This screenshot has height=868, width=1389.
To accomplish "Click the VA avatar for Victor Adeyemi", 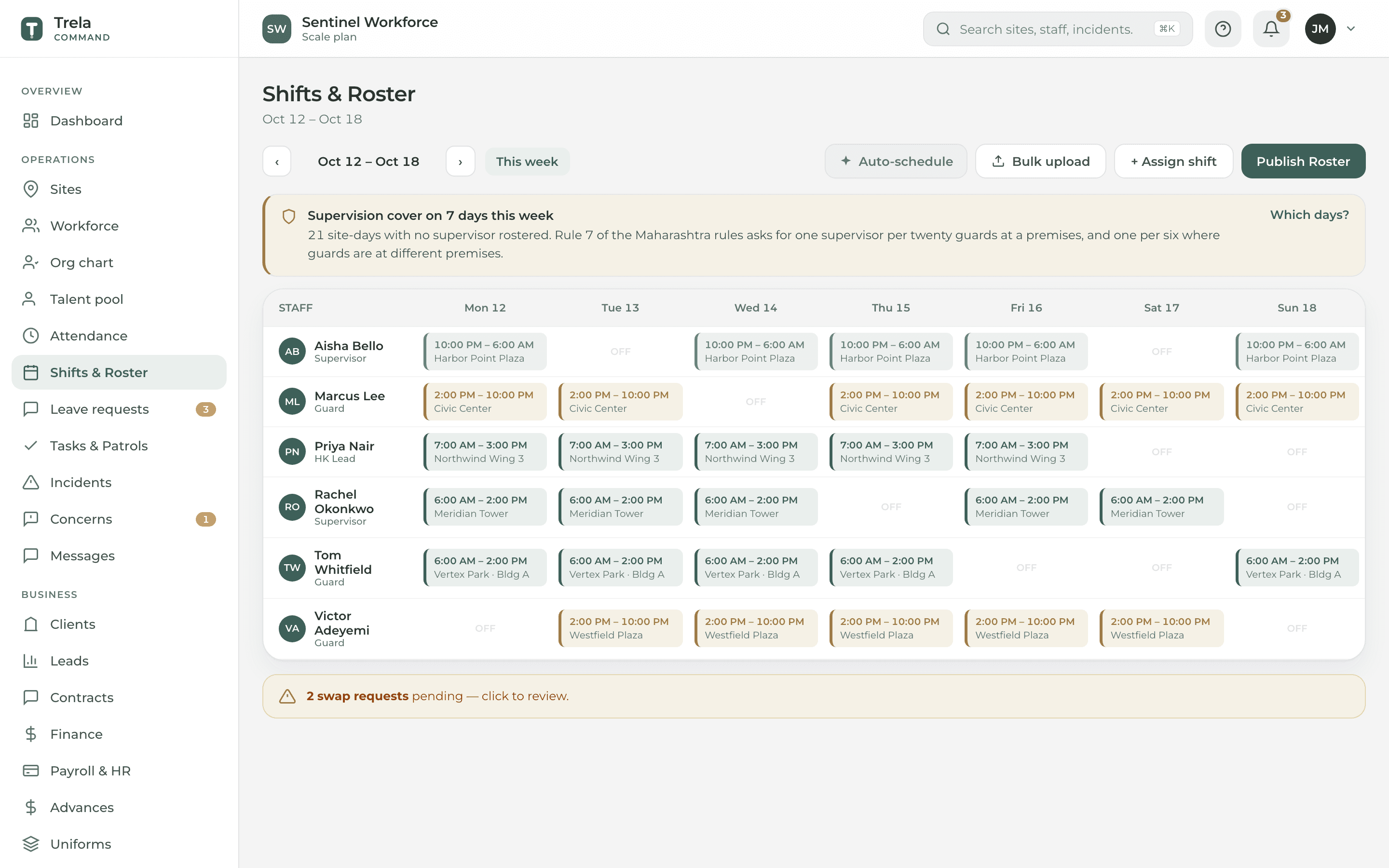I will pos(292,628).
